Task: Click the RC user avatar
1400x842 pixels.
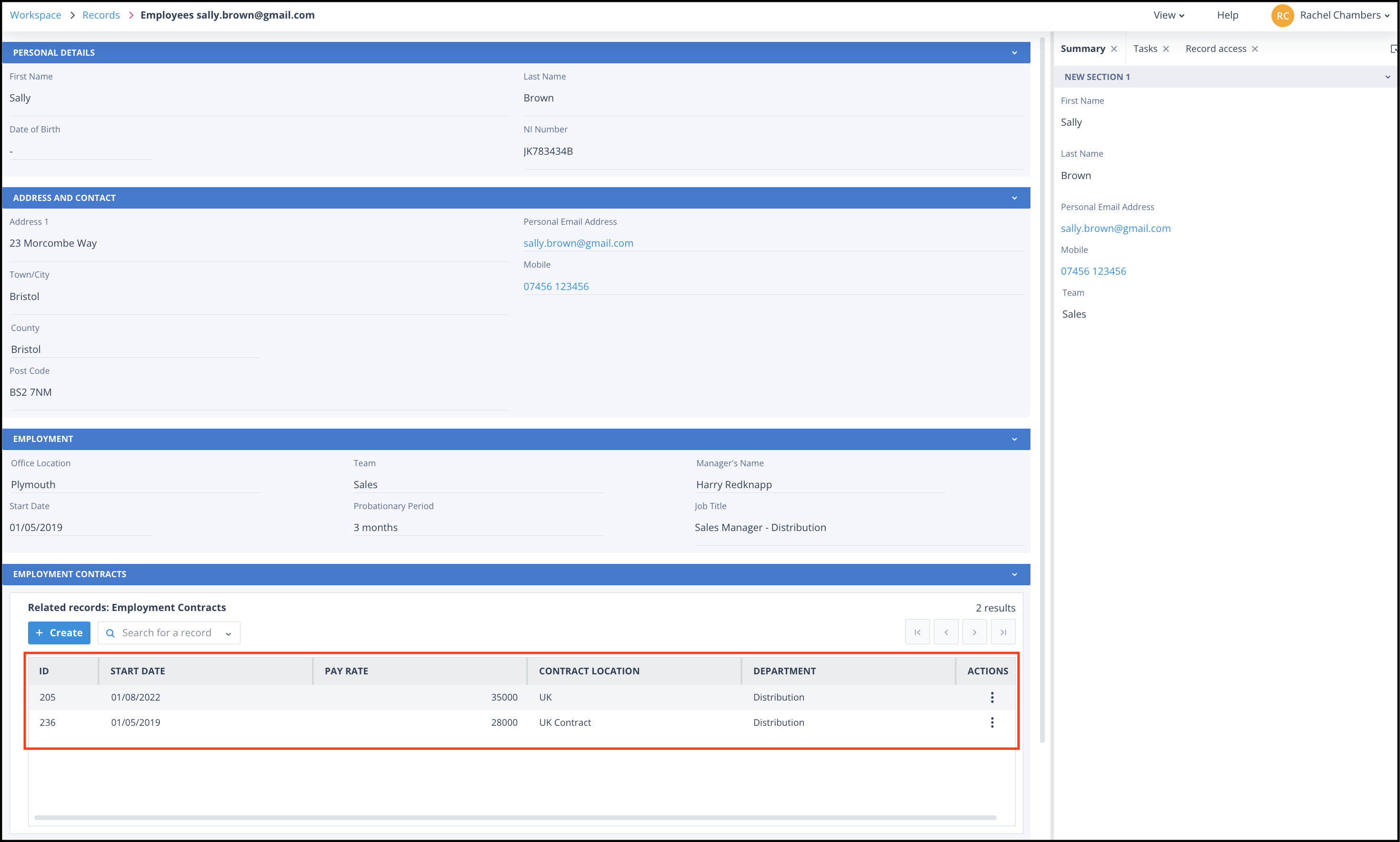Action: [1282, 15]
